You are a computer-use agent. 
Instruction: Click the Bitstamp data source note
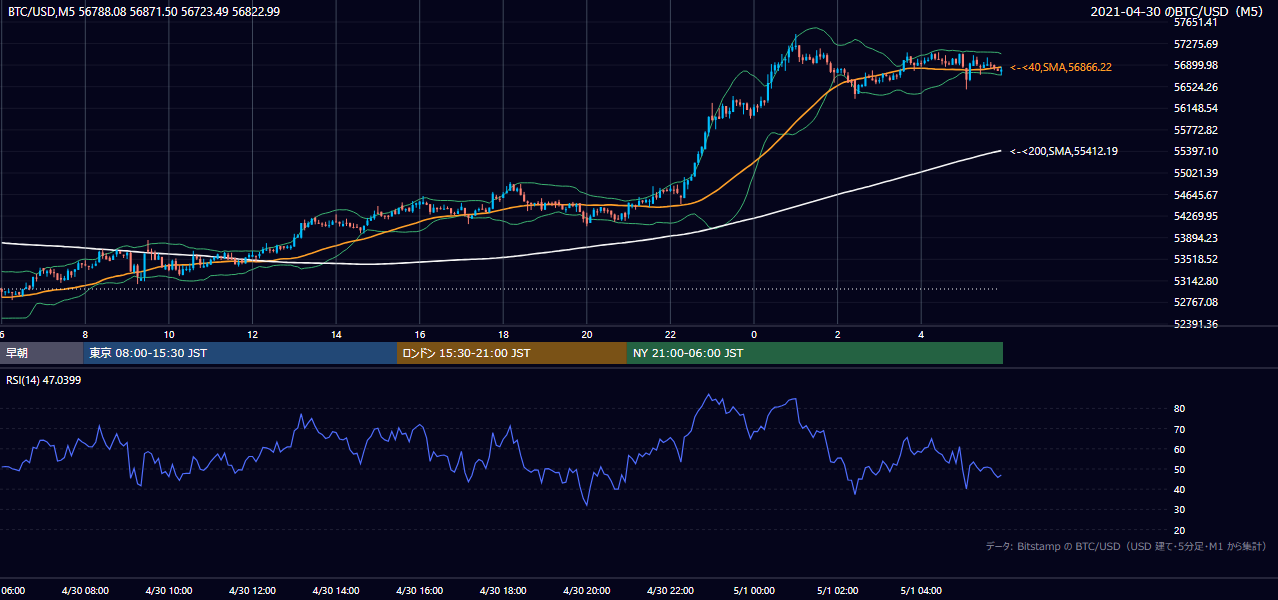click(1126, 546)
